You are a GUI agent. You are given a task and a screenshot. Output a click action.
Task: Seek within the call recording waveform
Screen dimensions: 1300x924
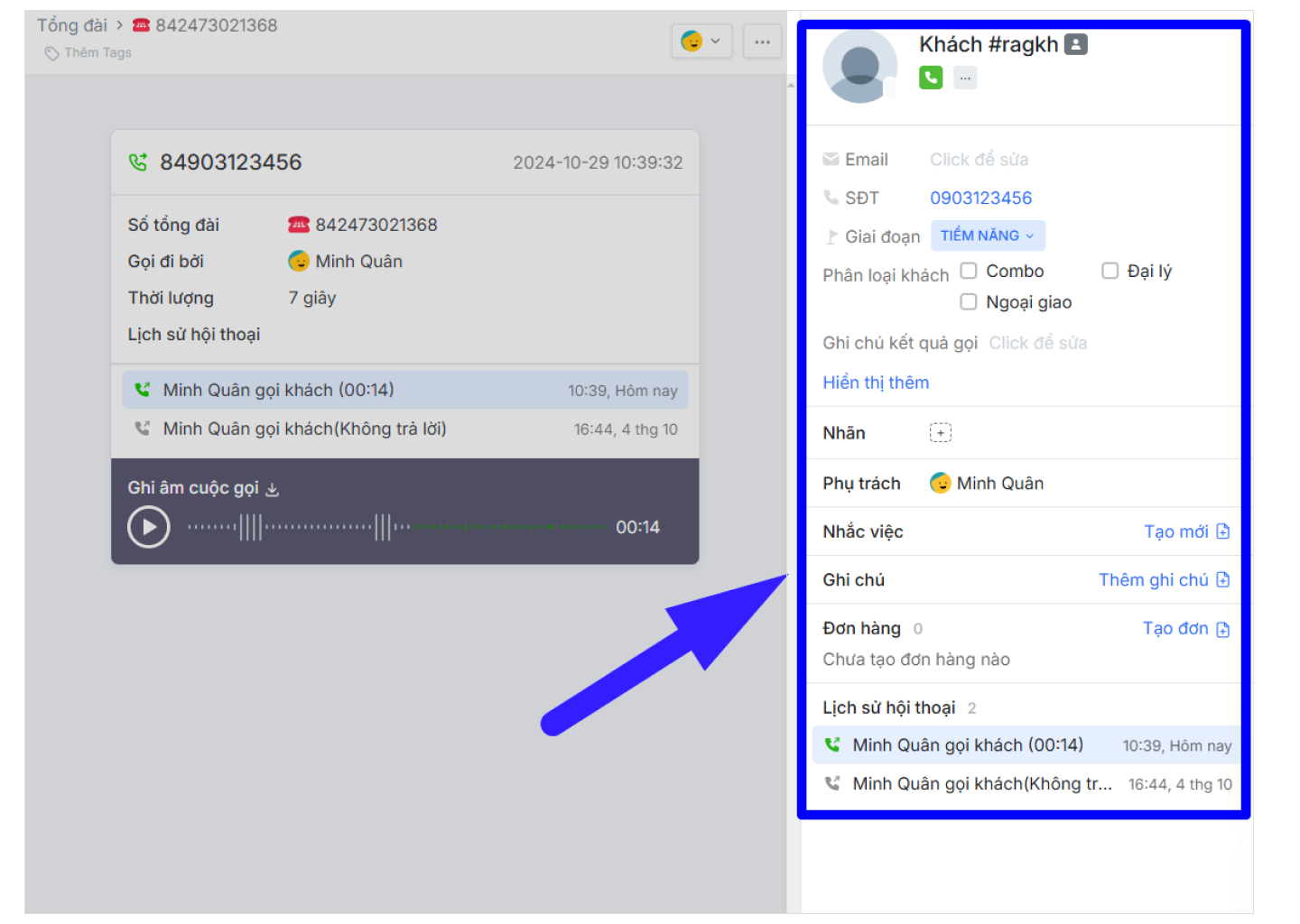coord(395,527)
